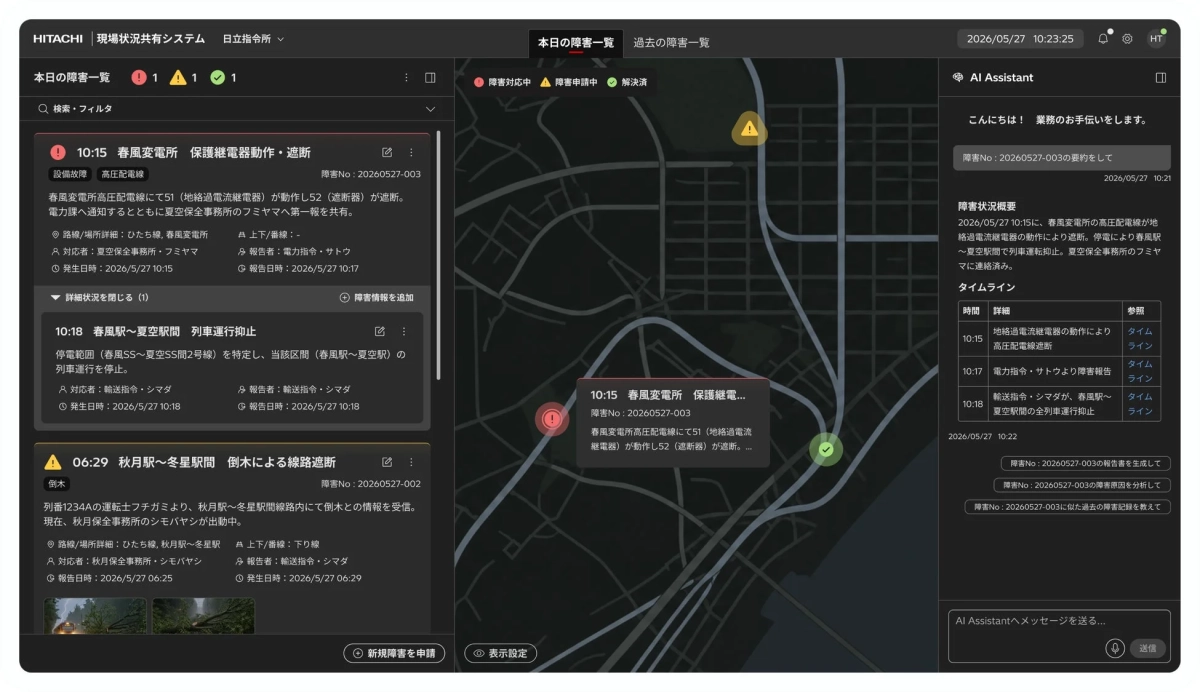The height and width of the screenshot is (692, 1200).
Task: Click the red warning icon on 春風変電所 card
Action: [58, 152]
